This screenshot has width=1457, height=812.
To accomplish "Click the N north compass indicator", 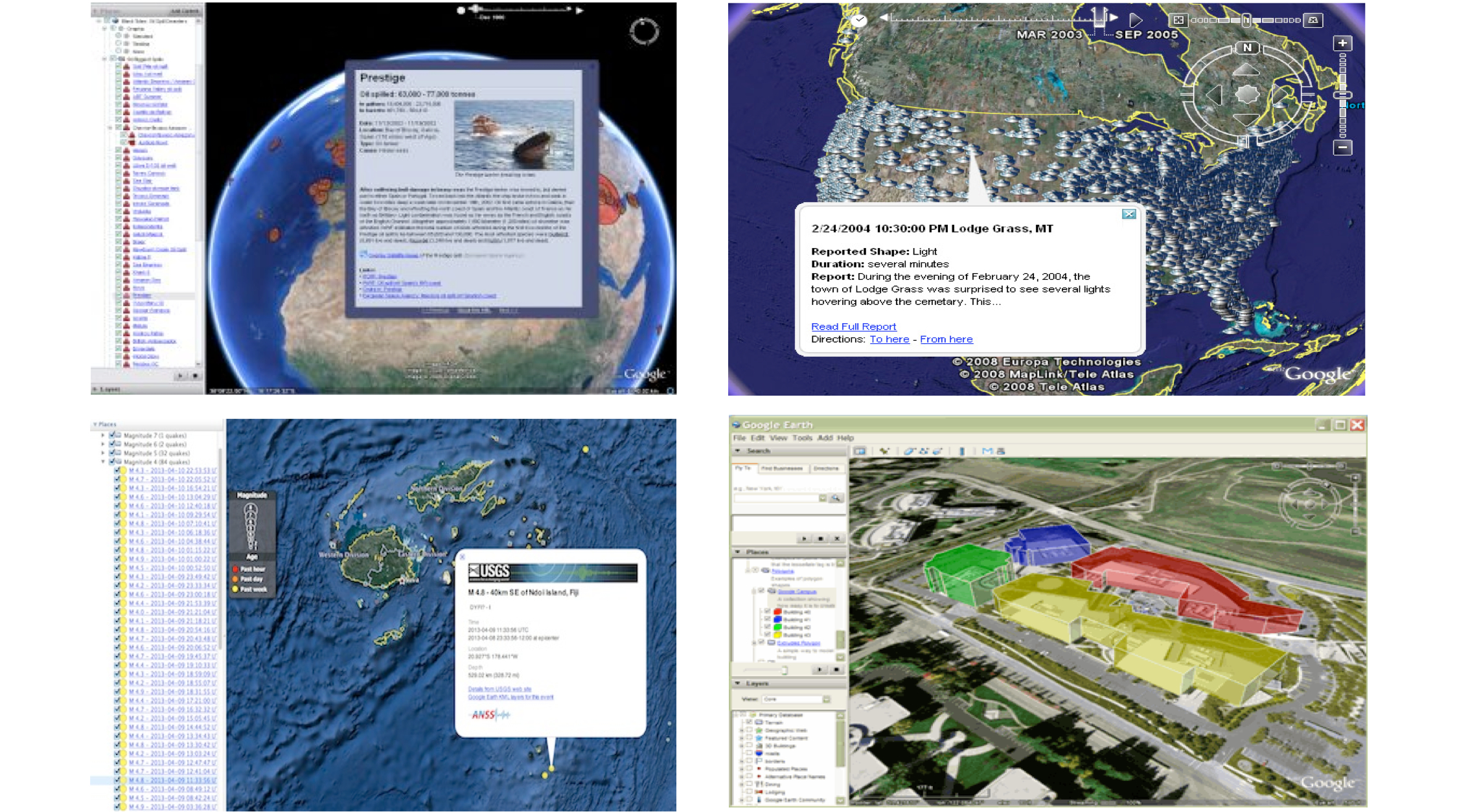I will (1247, 47).
